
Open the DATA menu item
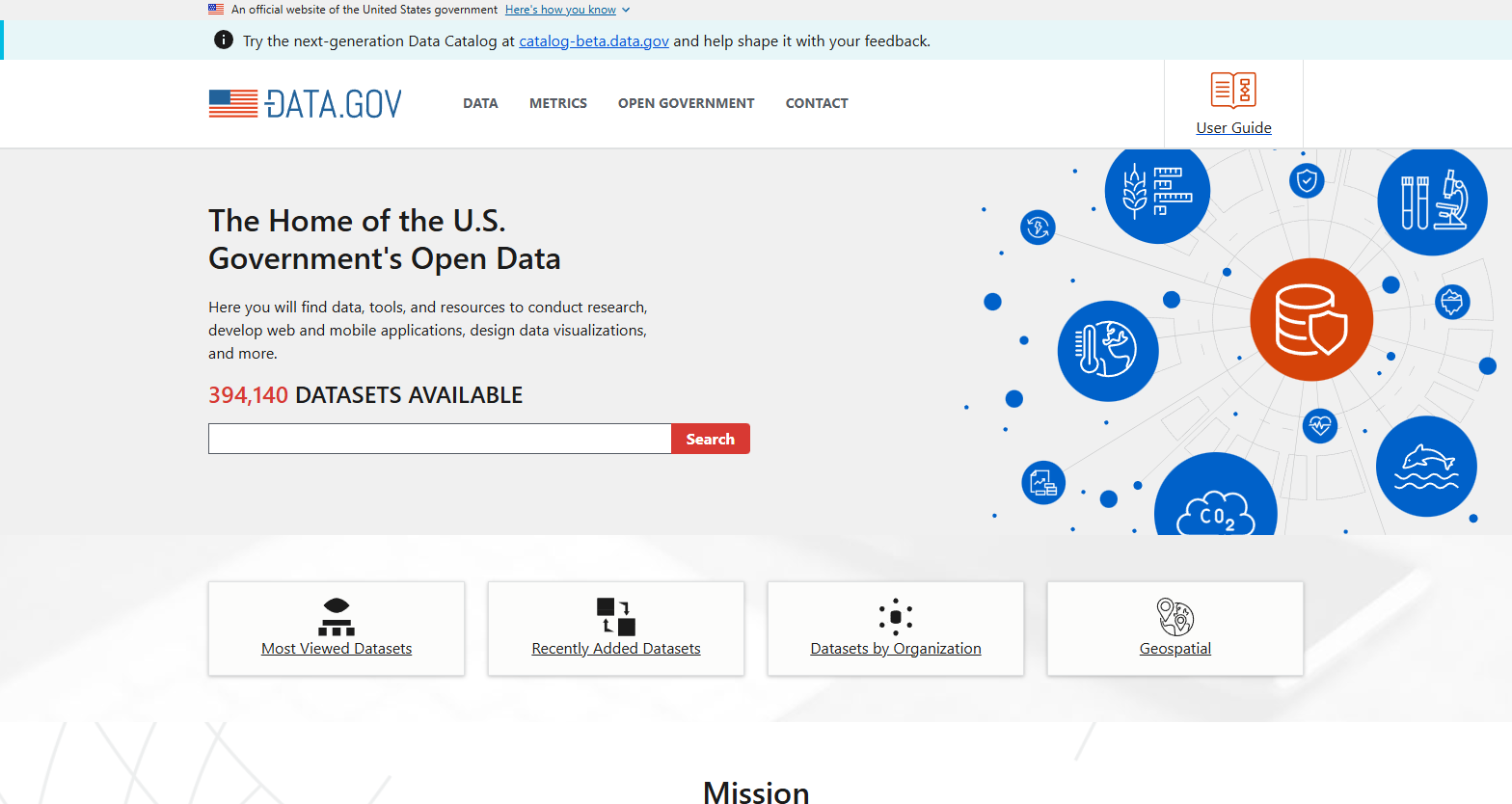[480, 103]
